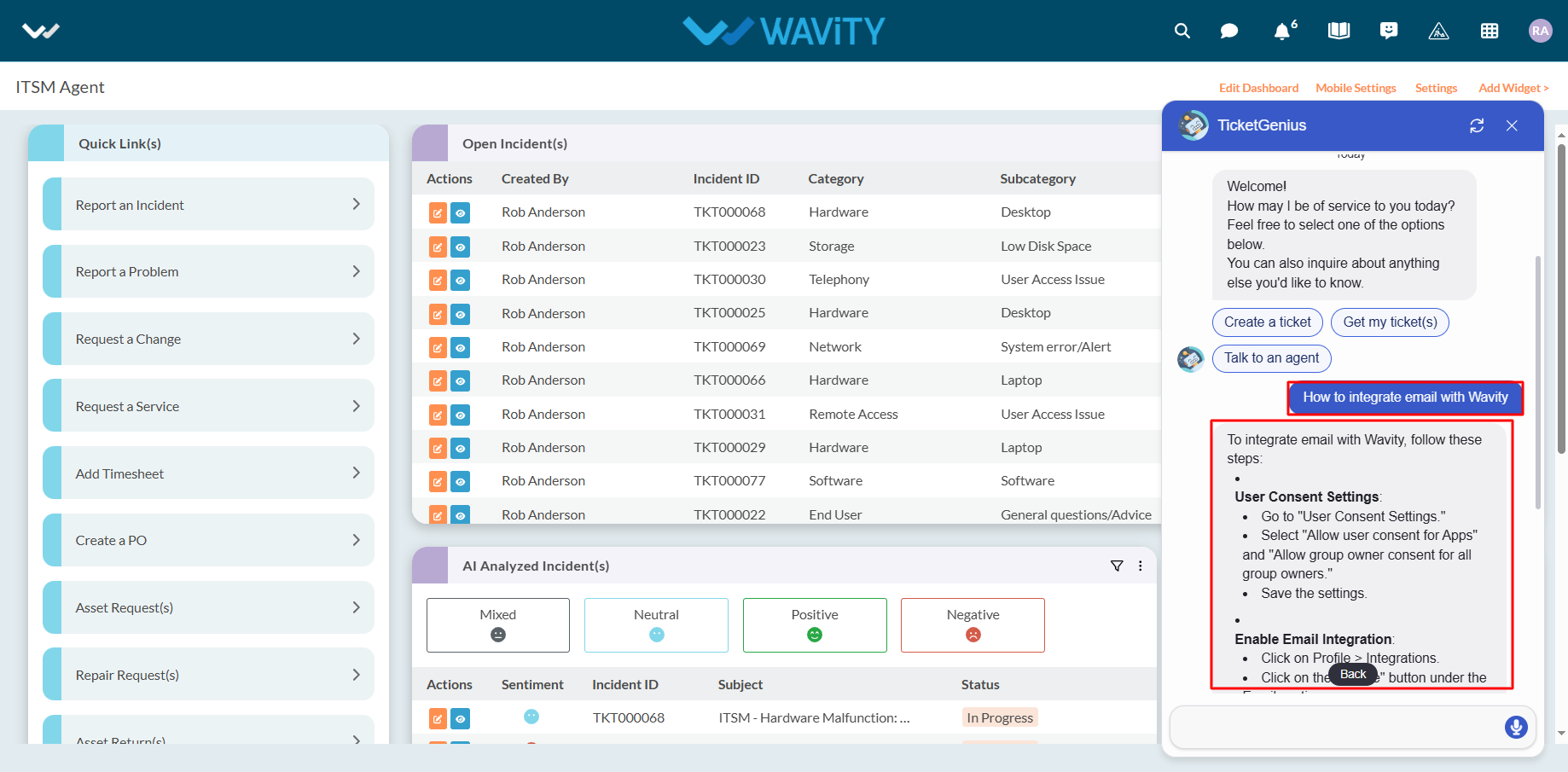View incident TKT000068 in Open Incidents
Screen dimensions: 1568x772
tap(460, 212)
